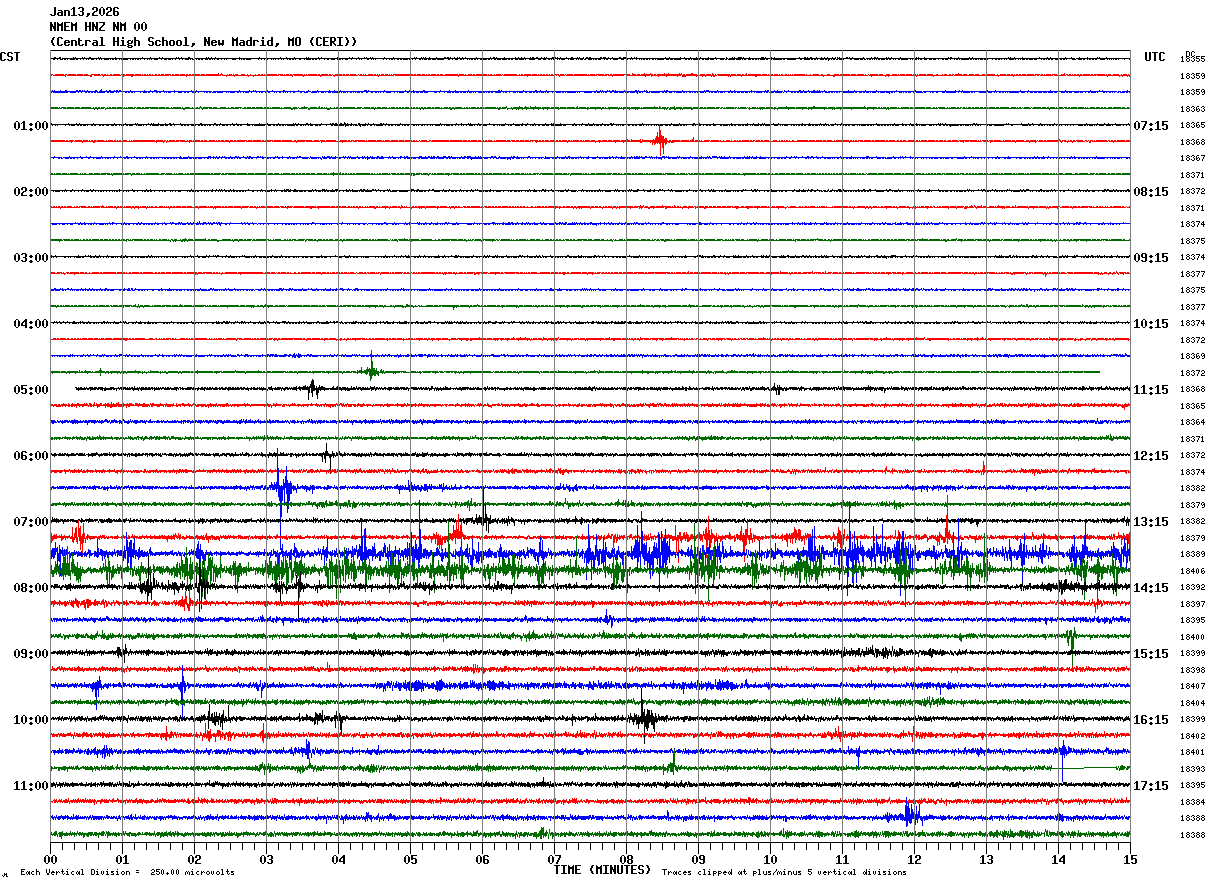Click the DC offset value 18400
Screen dimensions: 1210x886
click(x=1192, y=637)
